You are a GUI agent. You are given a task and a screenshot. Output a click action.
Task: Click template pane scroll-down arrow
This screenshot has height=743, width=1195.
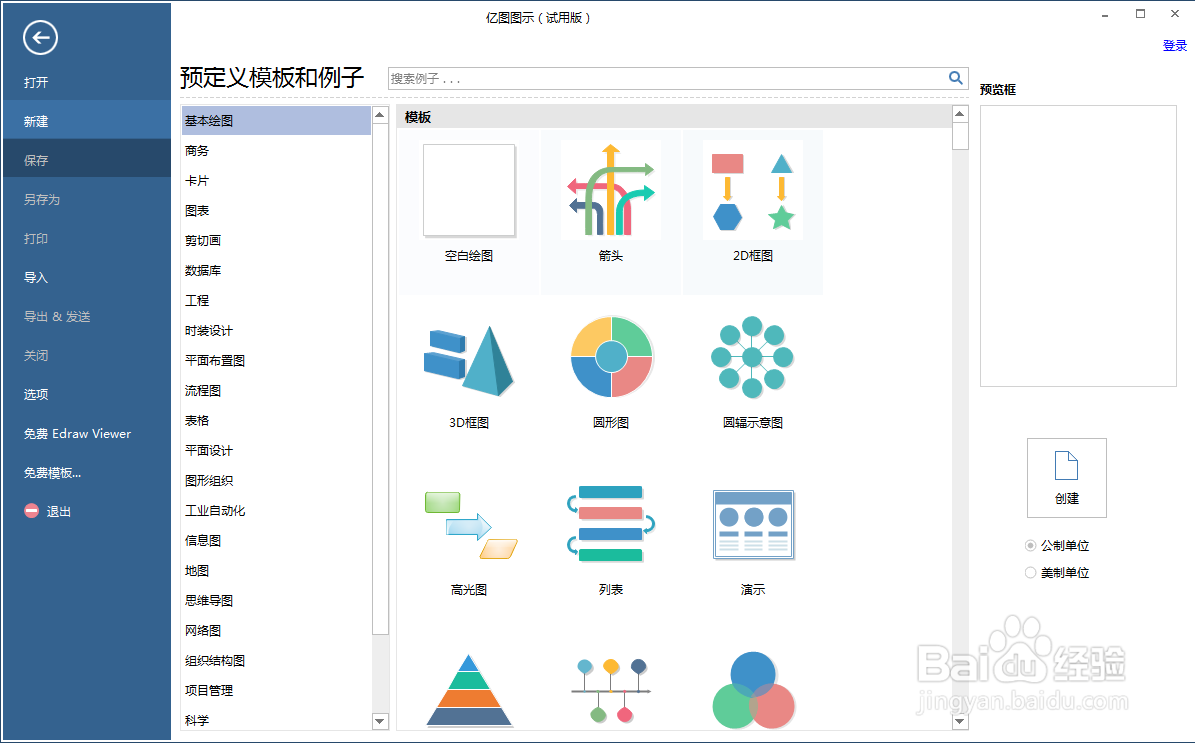960,721
